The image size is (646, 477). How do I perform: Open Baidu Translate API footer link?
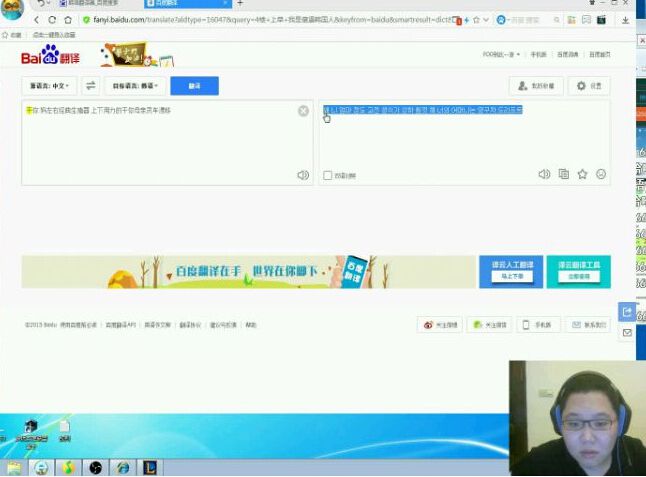pos(120,325)
